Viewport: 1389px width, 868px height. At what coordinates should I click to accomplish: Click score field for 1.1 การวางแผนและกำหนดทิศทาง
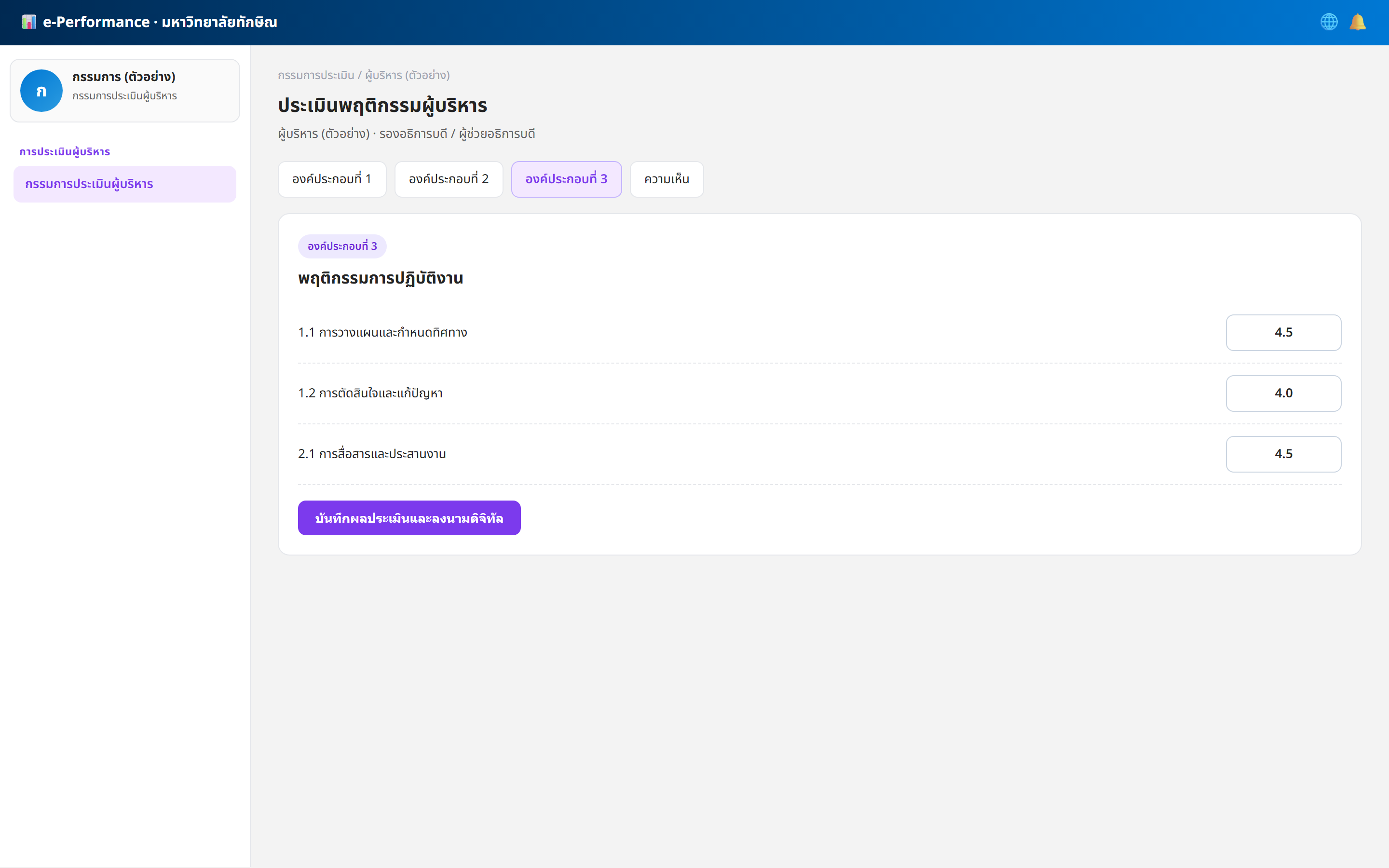coord(1283,332)
